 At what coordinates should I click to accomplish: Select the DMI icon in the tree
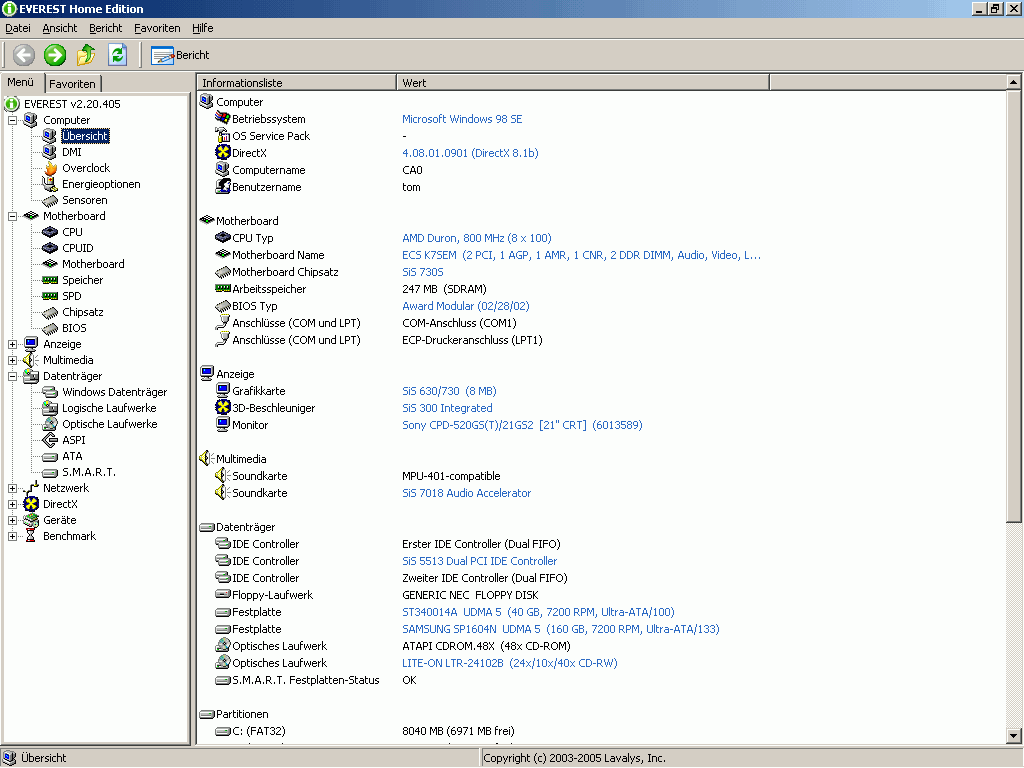pos(50,152)
